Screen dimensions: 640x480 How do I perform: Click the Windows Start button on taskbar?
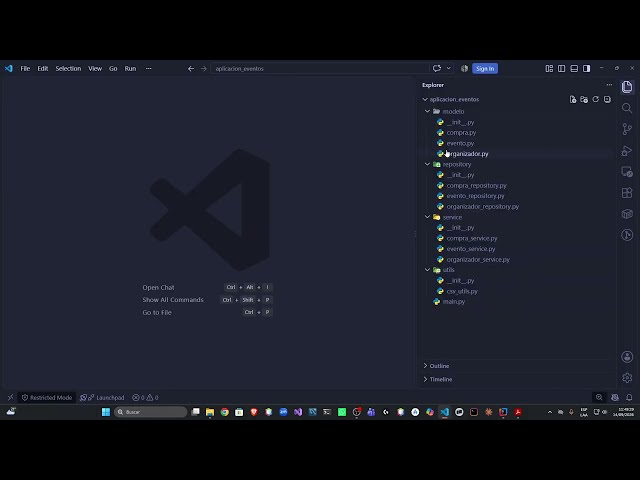coord(106,412)
